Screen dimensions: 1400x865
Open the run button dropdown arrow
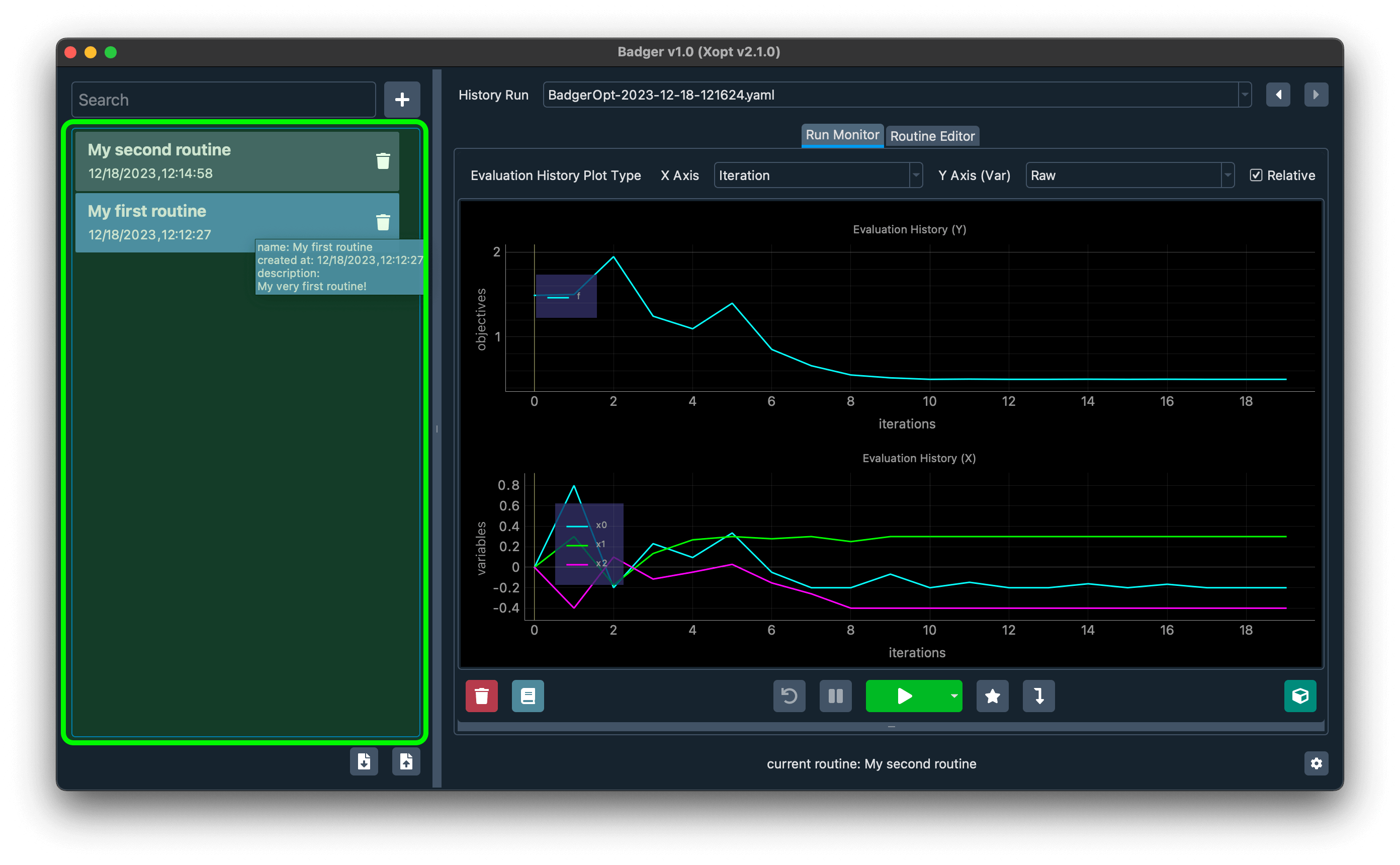click(954, 696)
